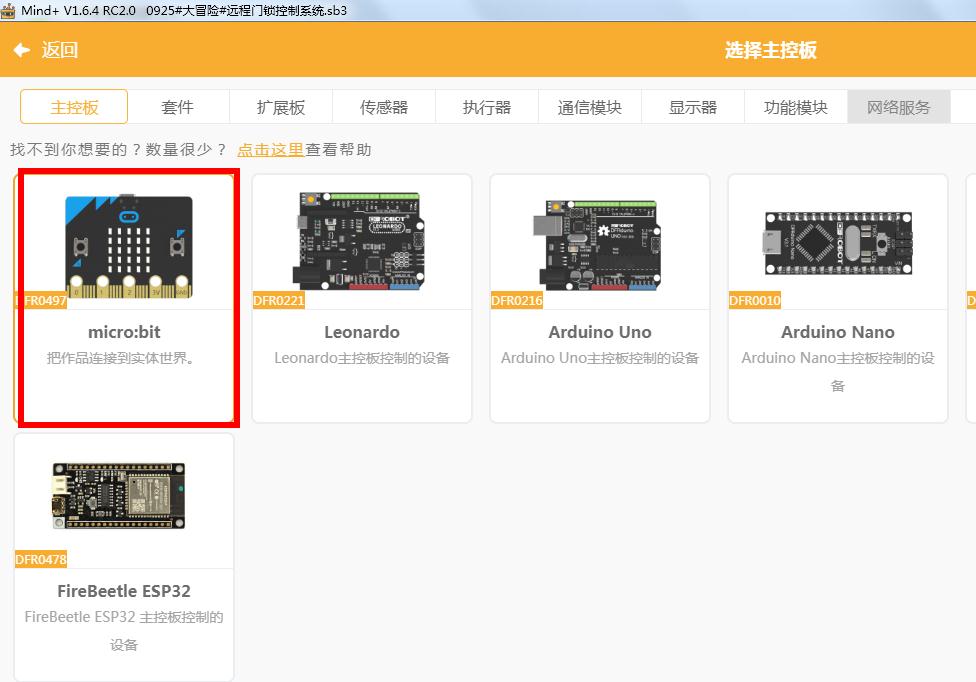Click the Arduino Uno主控板控制的设备 description
Image resolution: width=976 pixels, height=682 pixels.
point(600,358)
